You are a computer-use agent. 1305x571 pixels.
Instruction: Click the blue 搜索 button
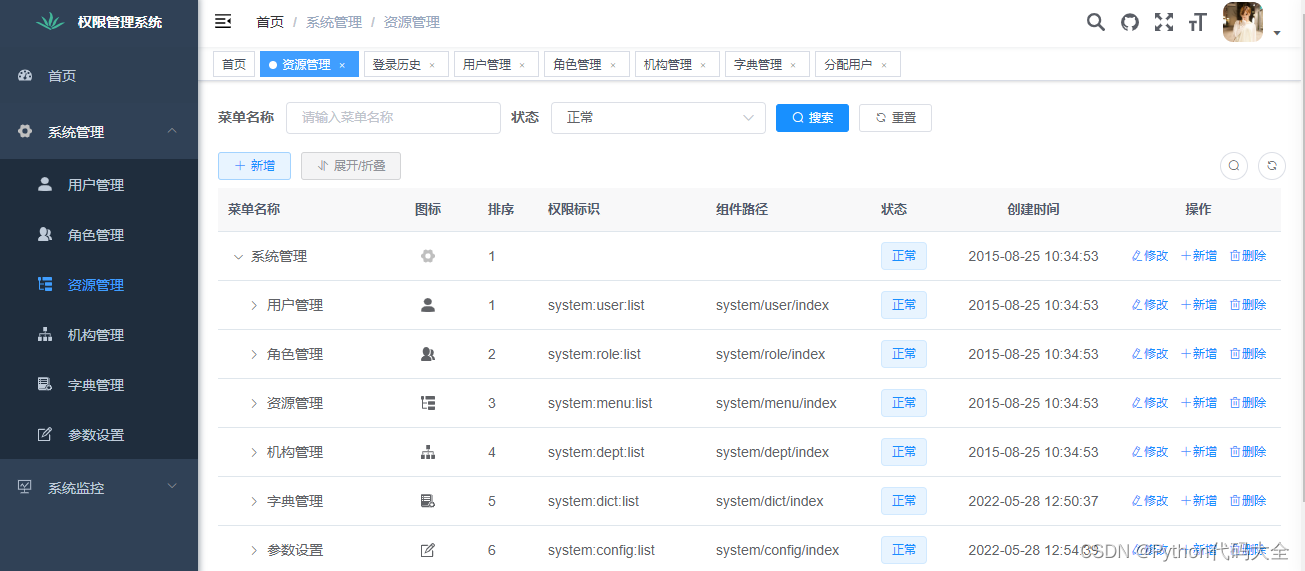(812, 117)
